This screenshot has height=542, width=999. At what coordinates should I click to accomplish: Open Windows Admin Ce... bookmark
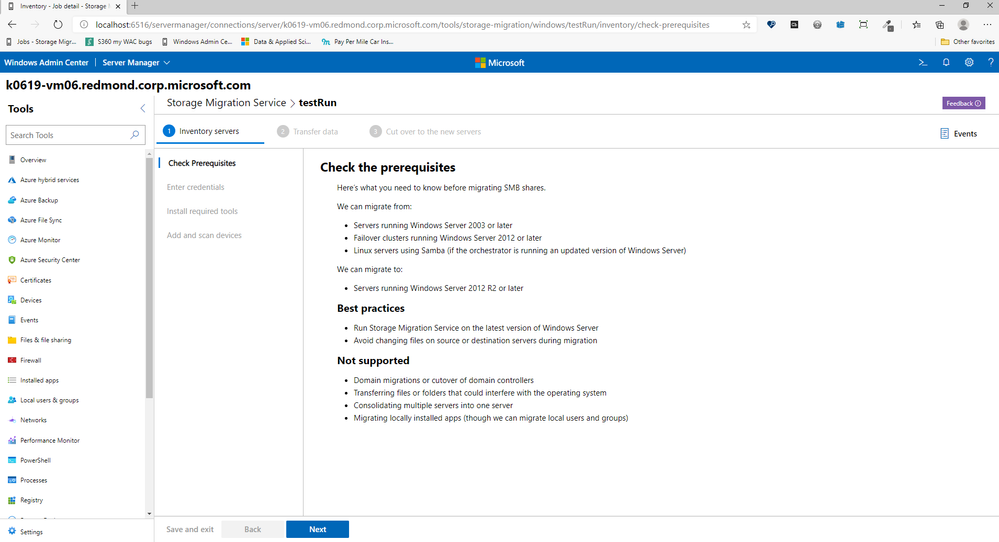pos(196,41)
